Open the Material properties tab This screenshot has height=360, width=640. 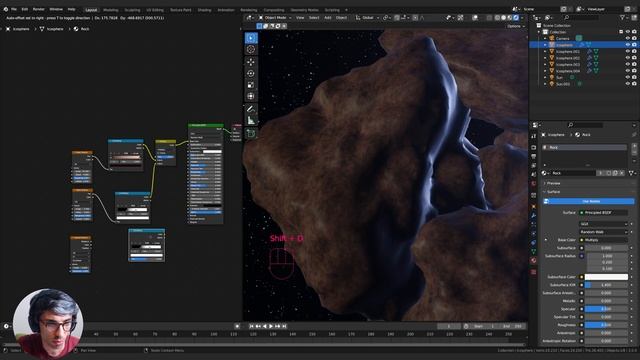[533, 260]
